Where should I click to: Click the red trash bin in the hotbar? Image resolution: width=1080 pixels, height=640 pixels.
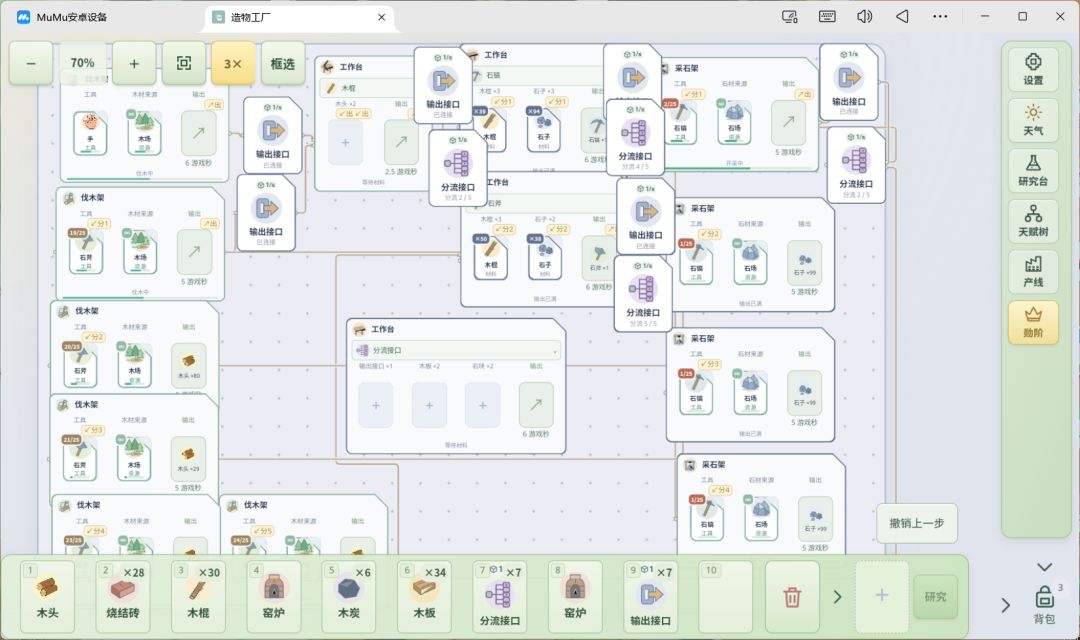(792, 597)
